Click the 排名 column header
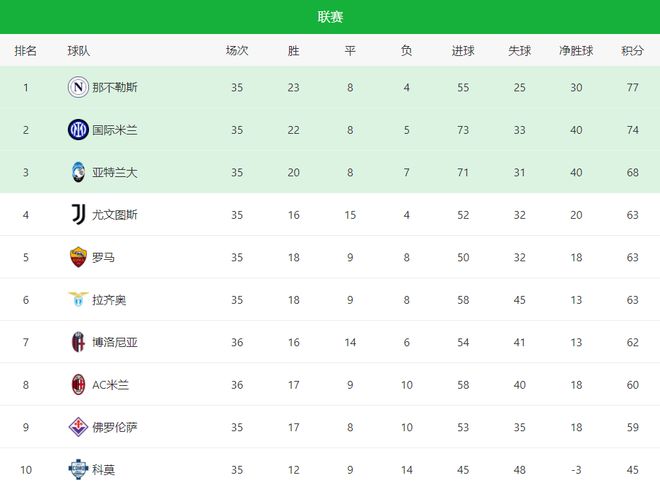The width and height of the screenshot is (660, 485). [26, 50]
